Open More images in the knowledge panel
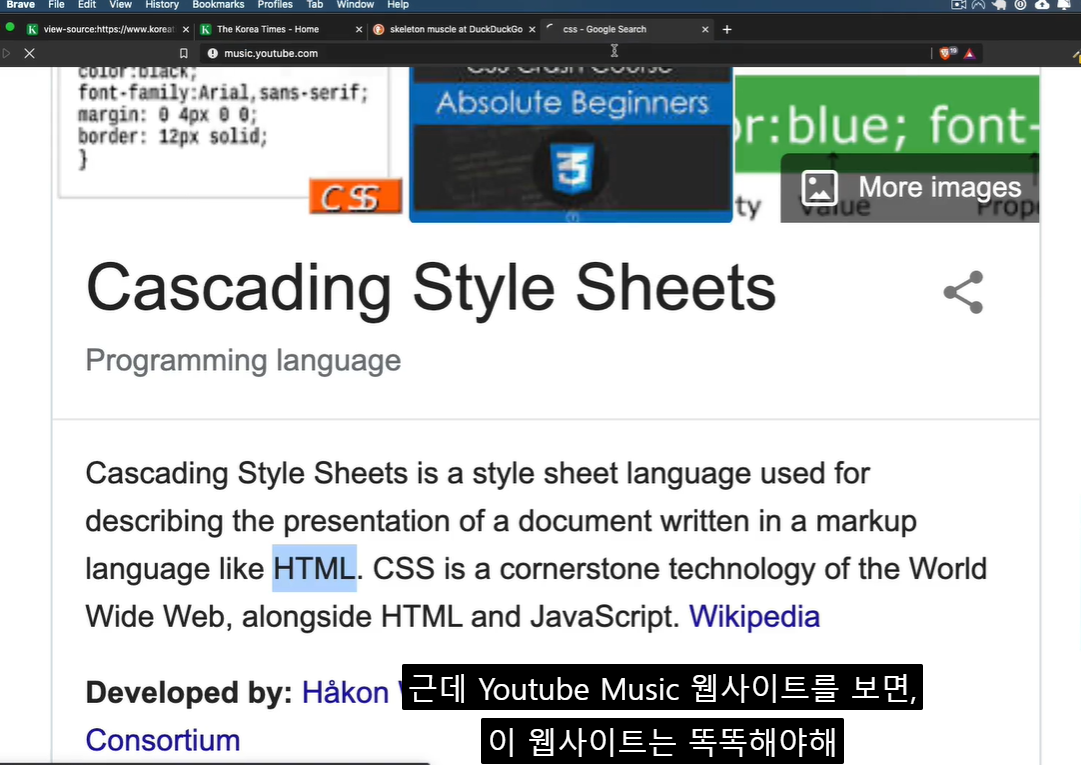1081x765 pixels. 910,187
